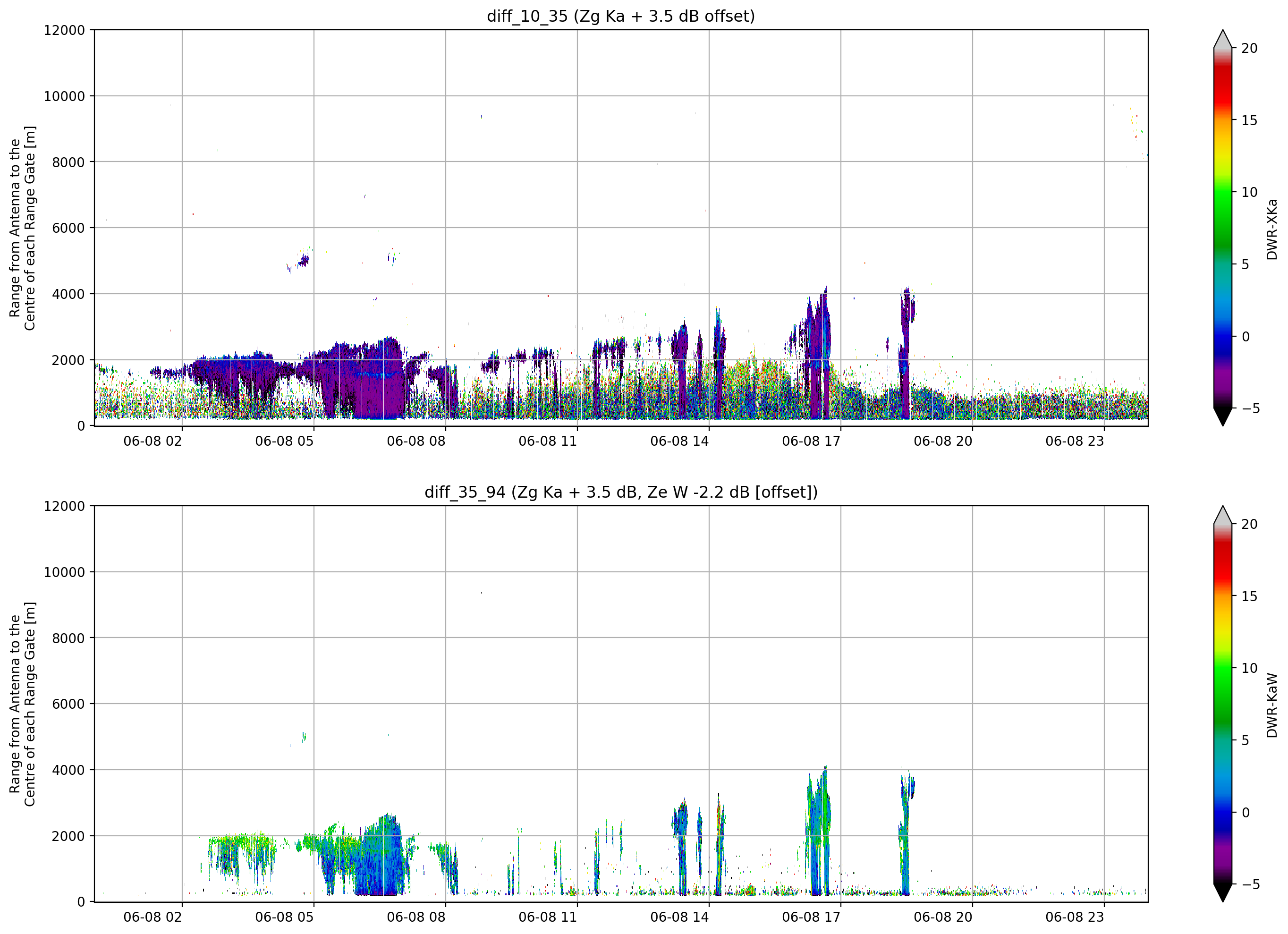Select the DWR-KaW colorbar label
The width and height of the screenshot is (1288, 934).
1271,705
